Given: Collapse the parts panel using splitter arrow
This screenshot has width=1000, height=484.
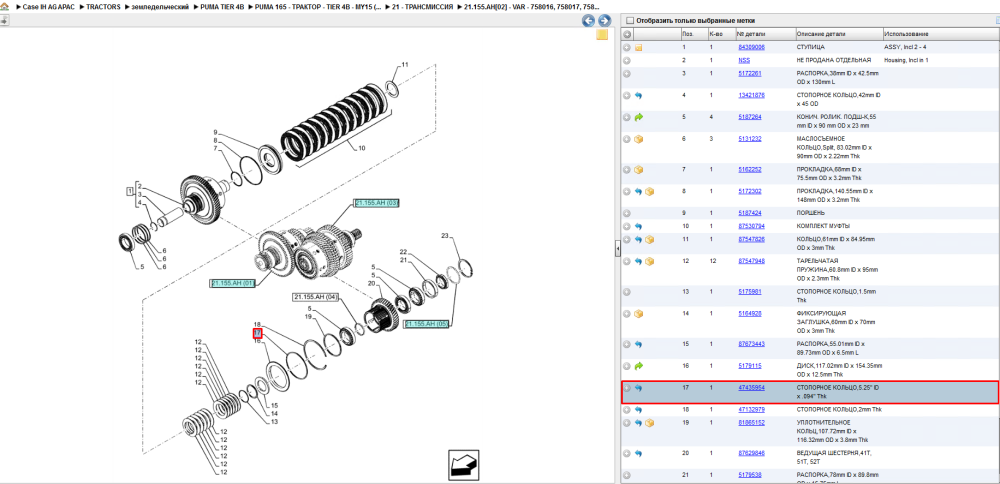Looking at the screenshot, I should click(617, 251).
